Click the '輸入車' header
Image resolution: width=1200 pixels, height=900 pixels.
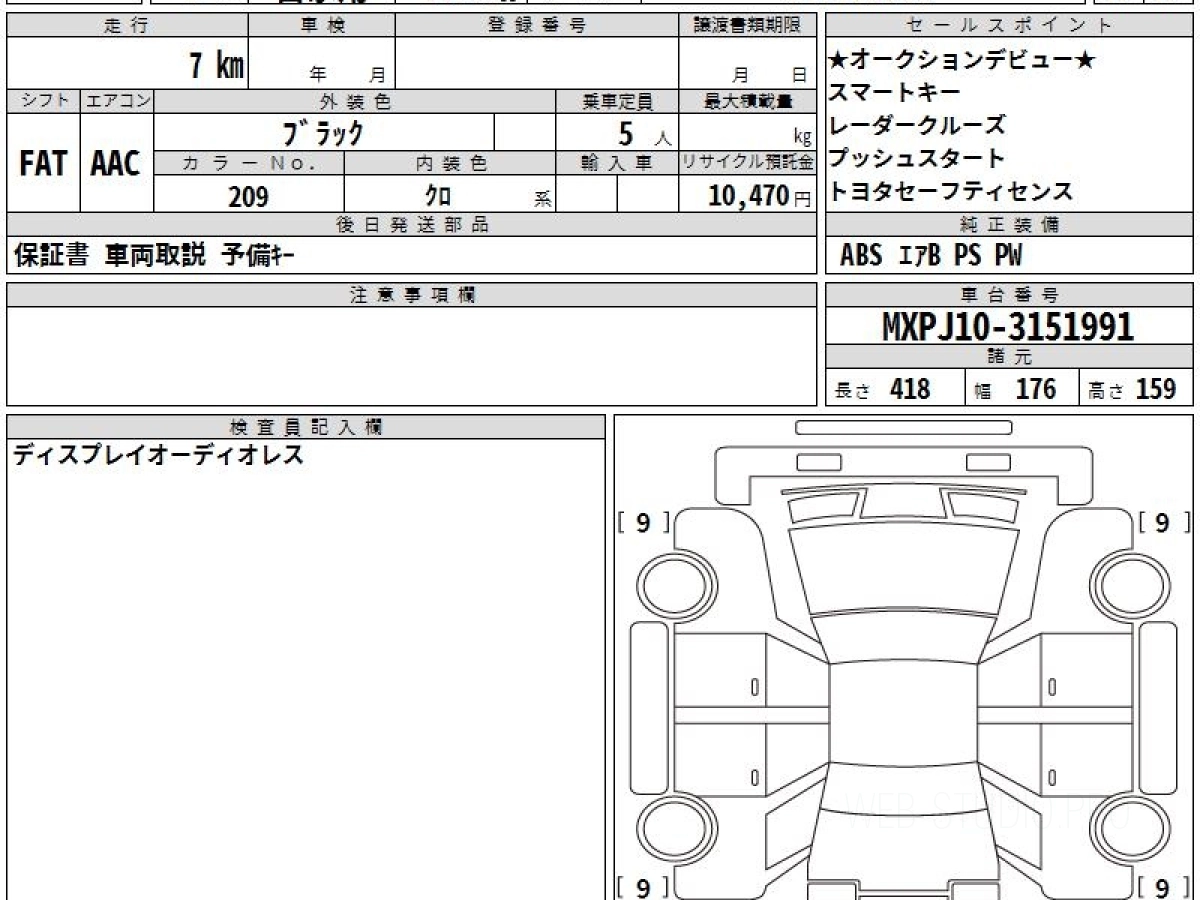coord(617,163)
